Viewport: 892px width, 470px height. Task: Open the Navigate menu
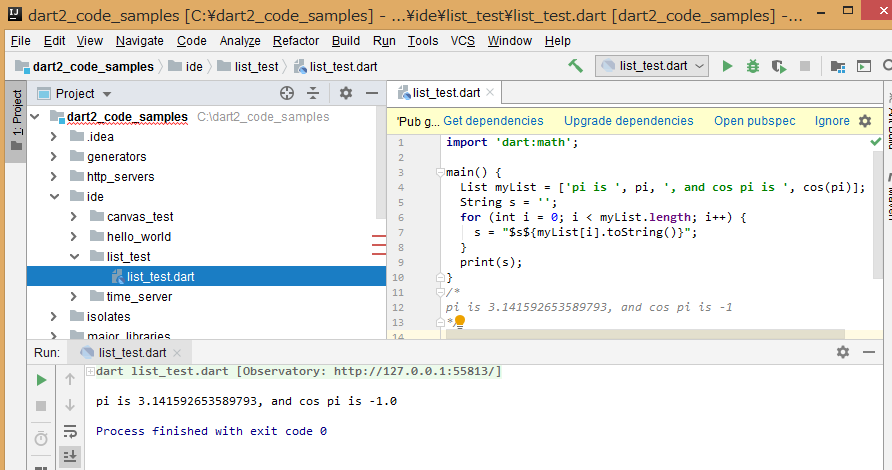coord(139,41)
